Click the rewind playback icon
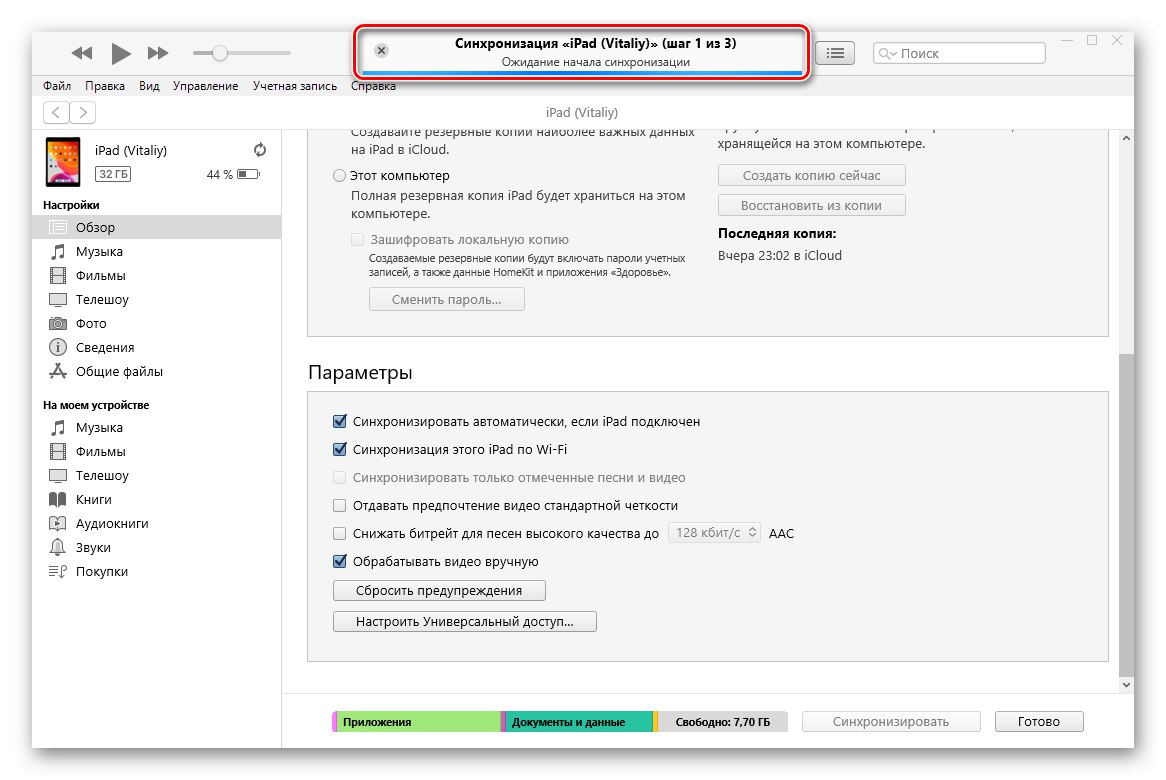 pos(82,53)
